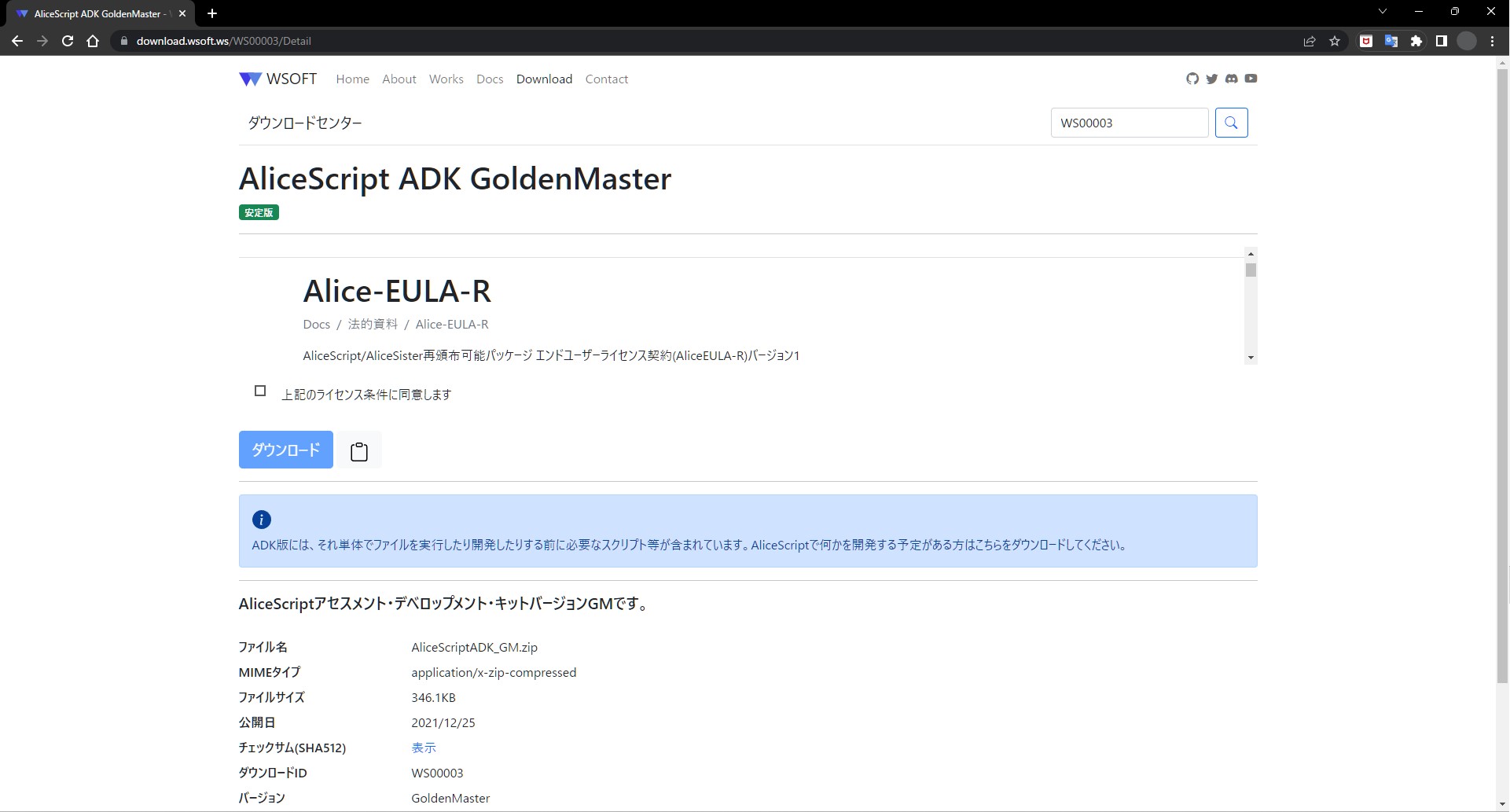Open the Docs navigation item

pyautogui.click(x=489, y=79)
